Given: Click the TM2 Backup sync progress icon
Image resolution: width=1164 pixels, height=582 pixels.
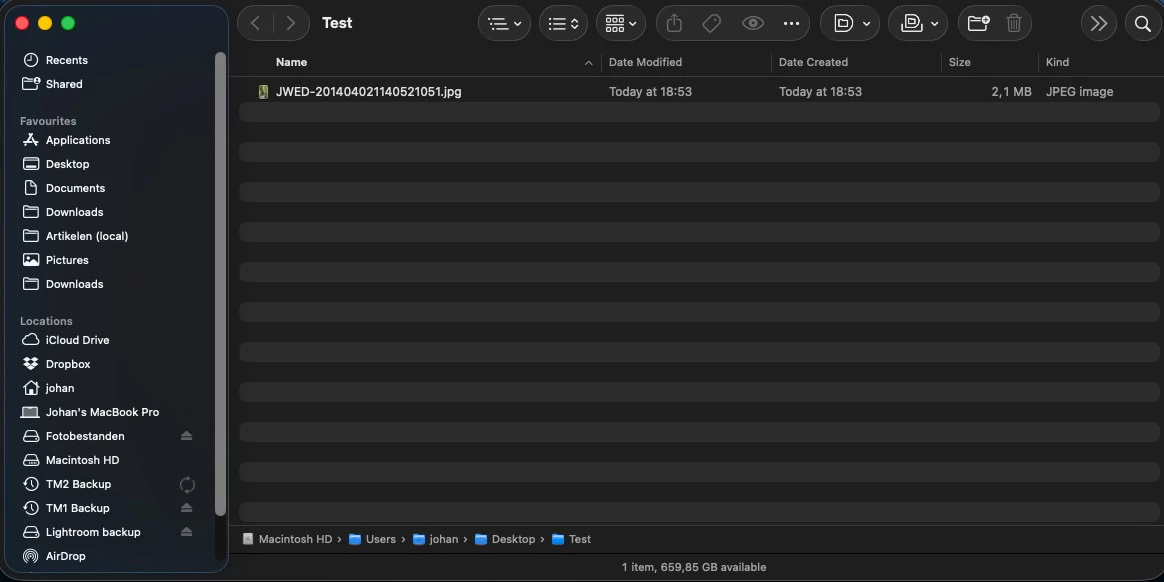Looking at the screenshot, I should point(187,485).
